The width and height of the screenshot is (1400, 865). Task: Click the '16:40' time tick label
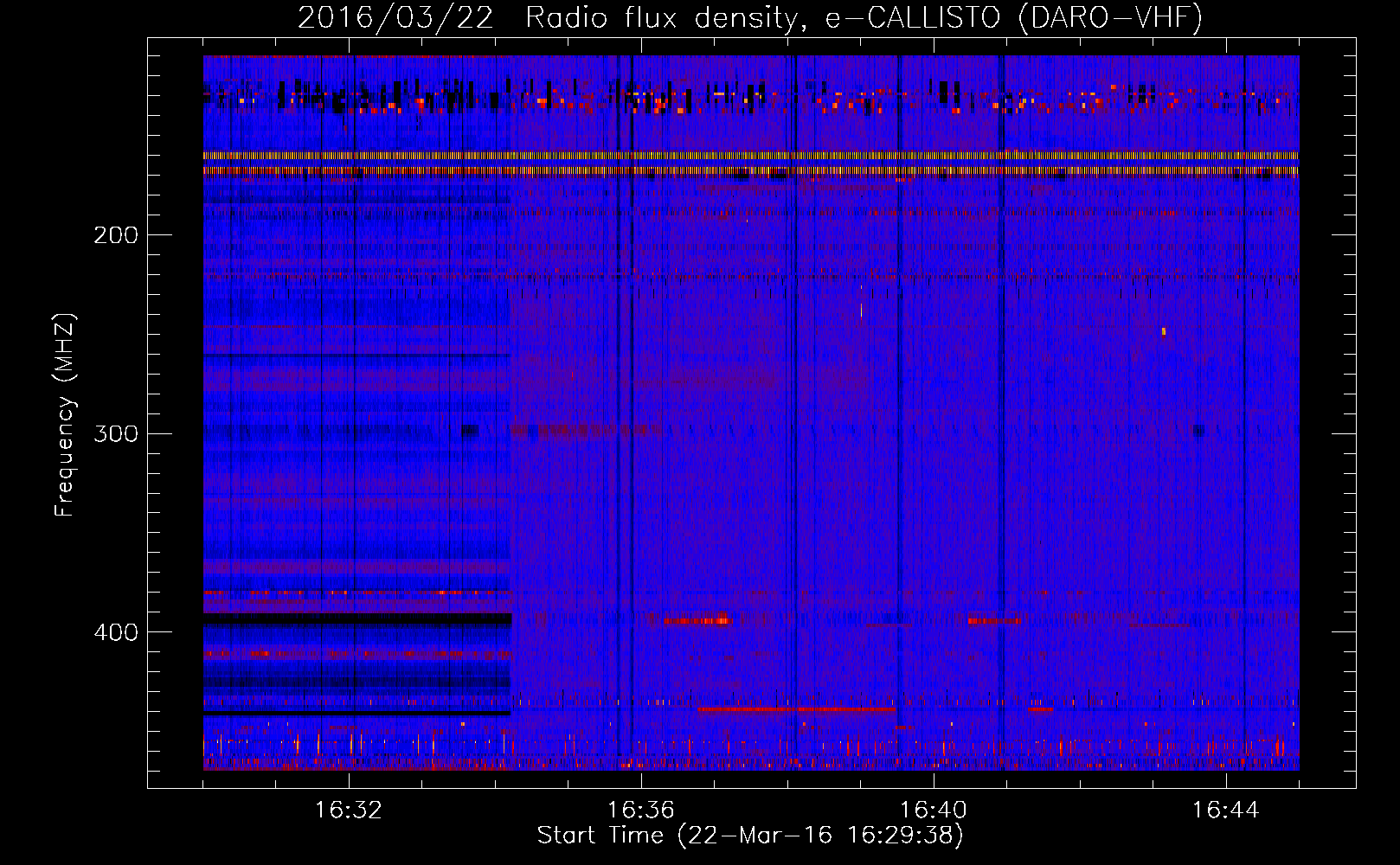pyautogui.click(x=934, y=811)
